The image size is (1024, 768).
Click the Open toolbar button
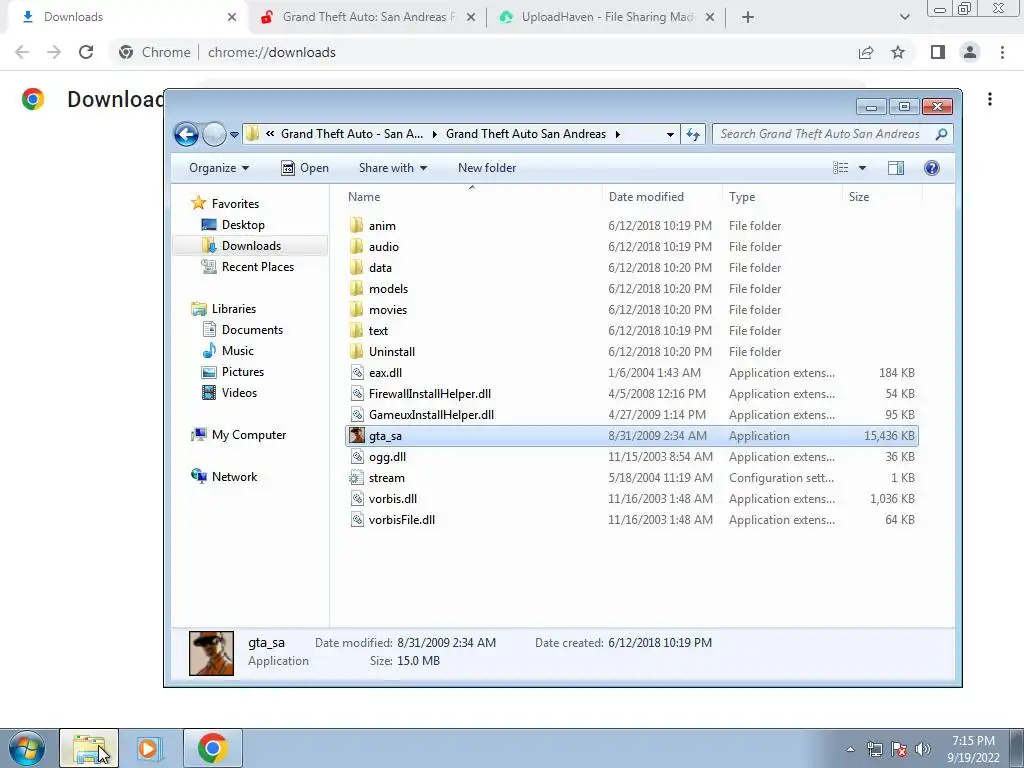point(304,168)
